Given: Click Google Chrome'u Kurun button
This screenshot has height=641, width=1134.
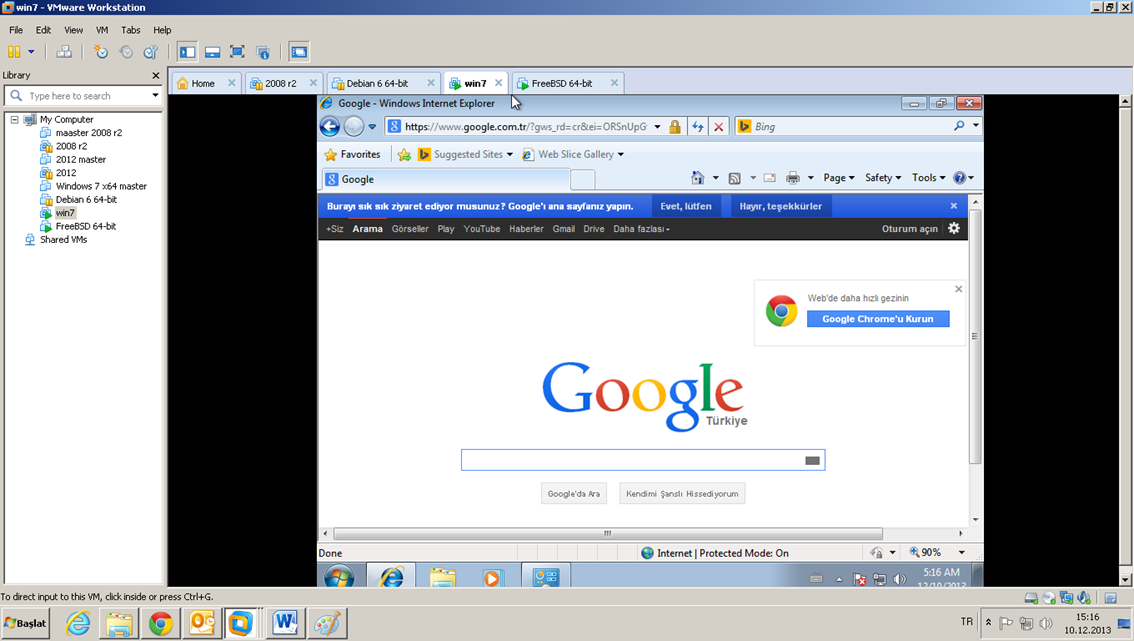Looking at the screenshot, I should coord(878,319).
